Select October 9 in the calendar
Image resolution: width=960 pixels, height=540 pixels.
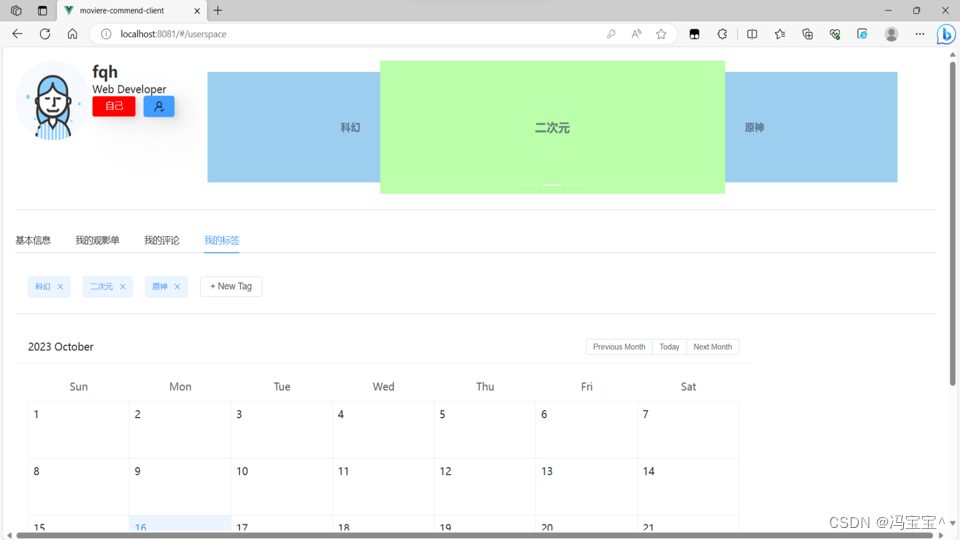pos(181,487)
